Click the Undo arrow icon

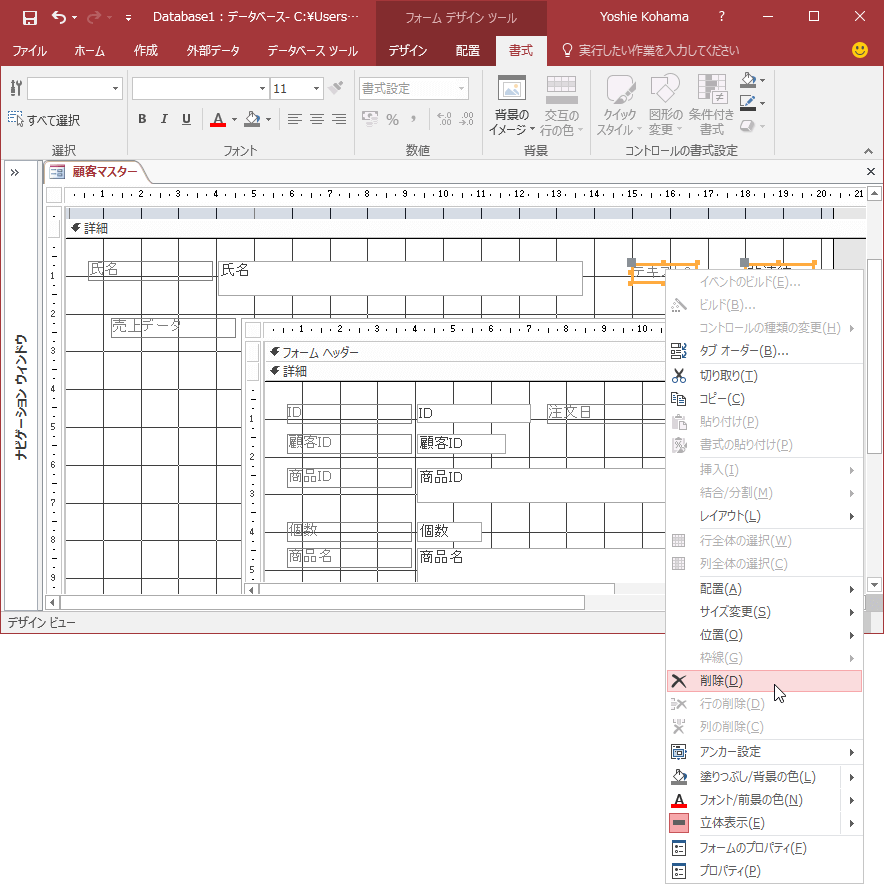[x=59, y=17]
